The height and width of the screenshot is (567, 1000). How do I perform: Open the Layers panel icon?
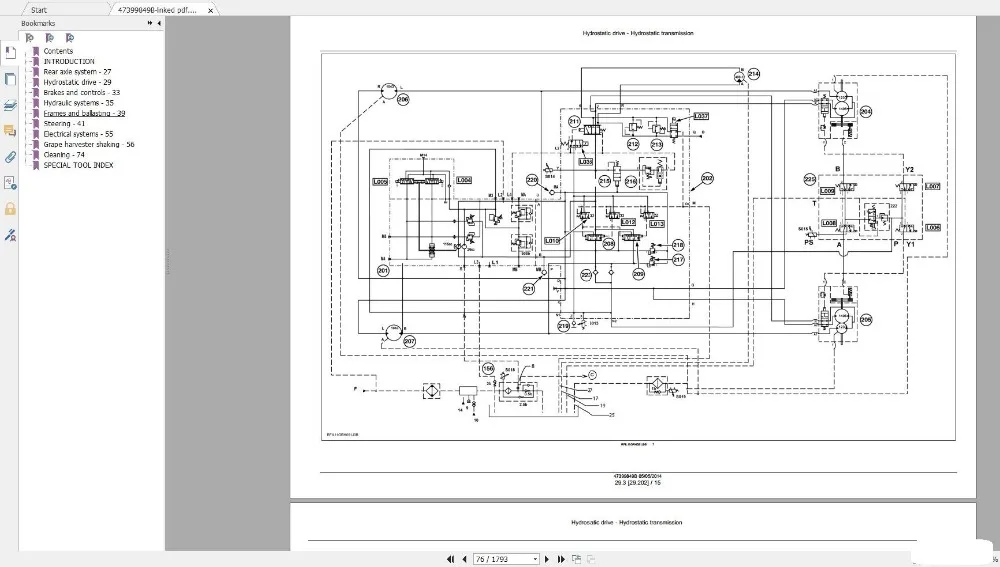point(10,105)
